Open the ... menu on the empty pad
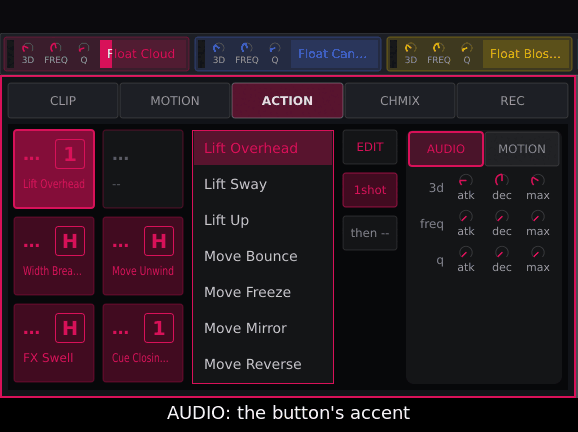Image resolution: width=578 pixels, height=432 pixels. [x=121, y=158]
